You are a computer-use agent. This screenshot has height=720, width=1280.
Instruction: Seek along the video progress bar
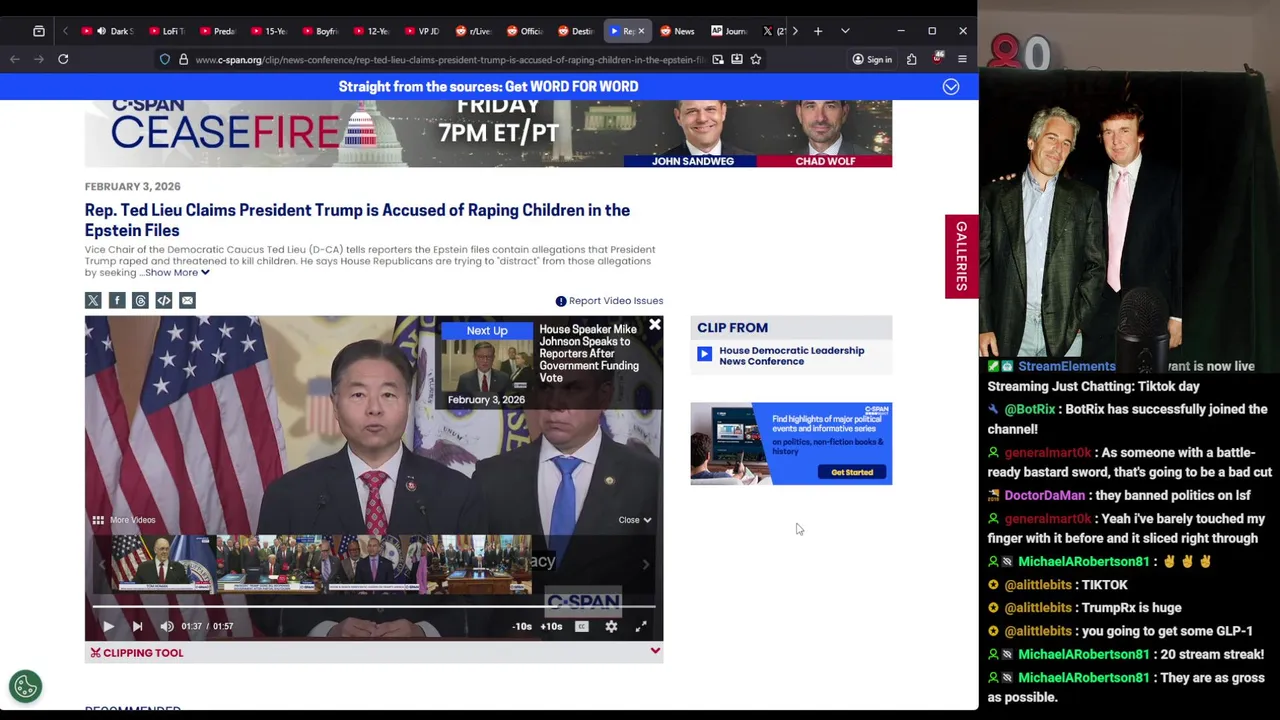[374, 606]
